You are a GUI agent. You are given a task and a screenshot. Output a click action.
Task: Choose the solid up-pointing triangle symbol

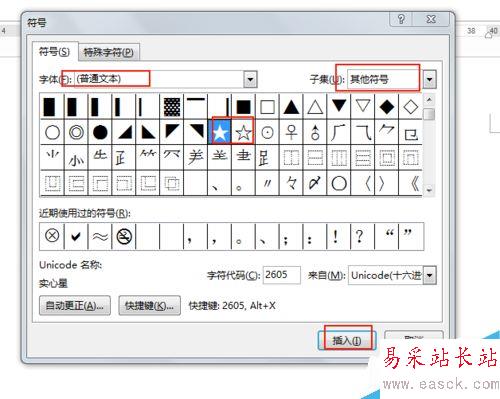coord(291,107)
